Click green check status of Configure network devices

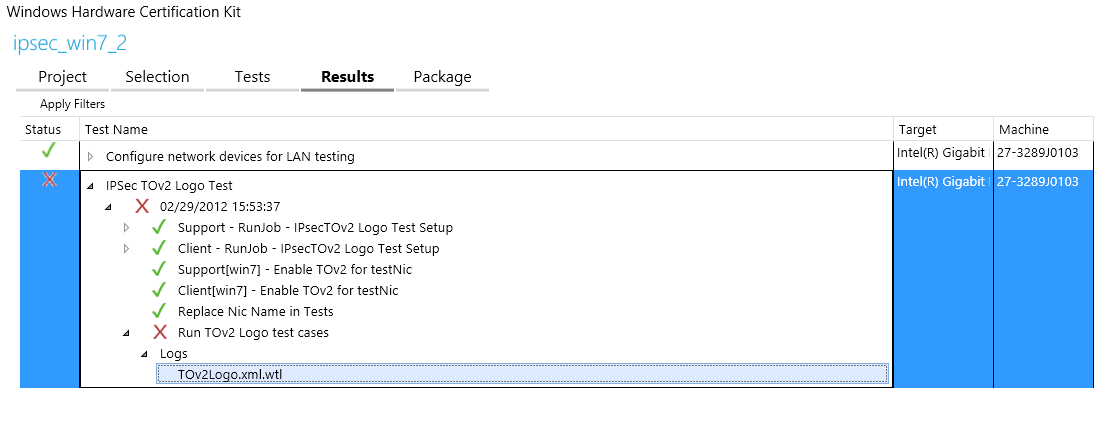click(x=49, y=152)
